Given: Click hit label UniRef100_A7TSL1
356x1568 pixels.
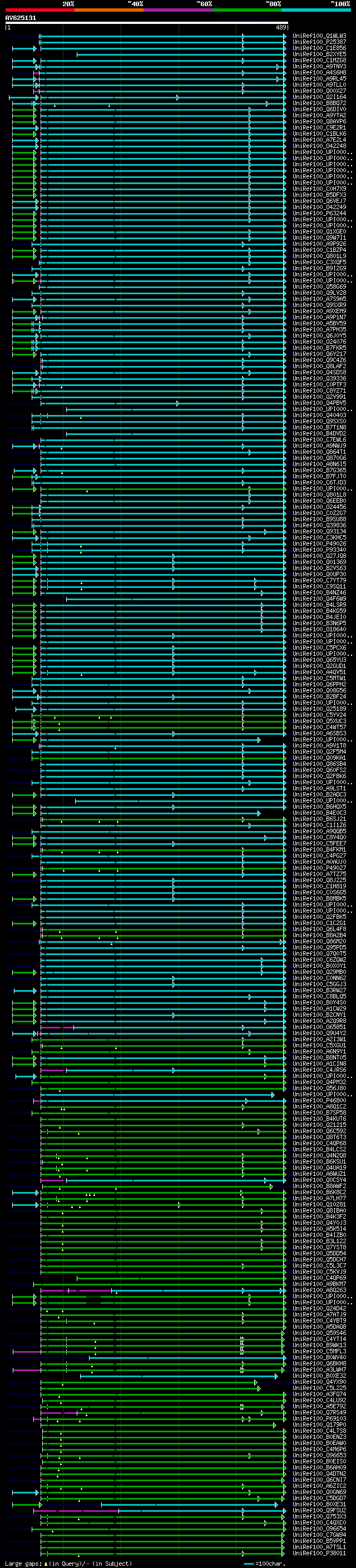Looking at the screenshot, I should pyautogui.click(x=319, y=1547).
